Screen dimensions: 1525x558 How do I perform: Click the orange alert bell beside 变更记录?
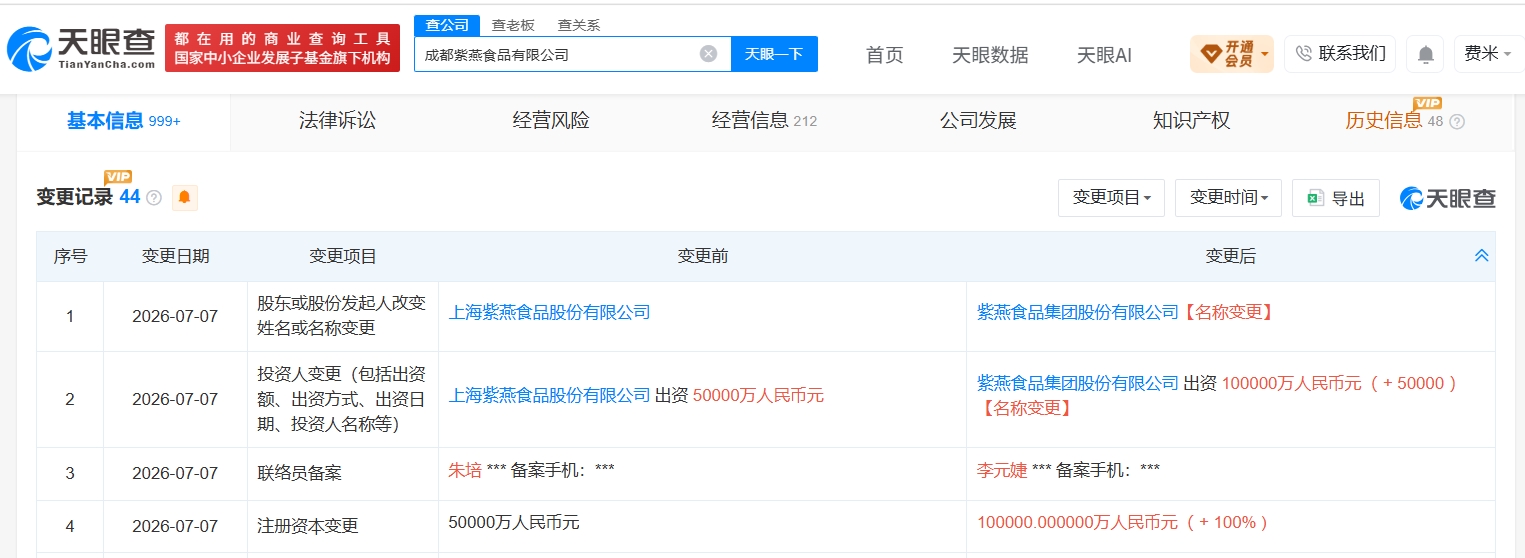coord(184,198)
